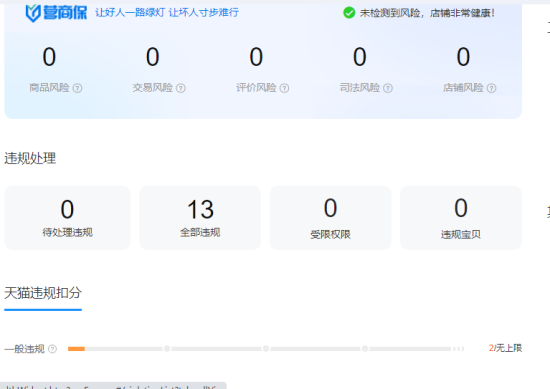The height and width of the screenshot is (389, 550).
Task: Click the 交易风险 count value
Action: point(153,57)
